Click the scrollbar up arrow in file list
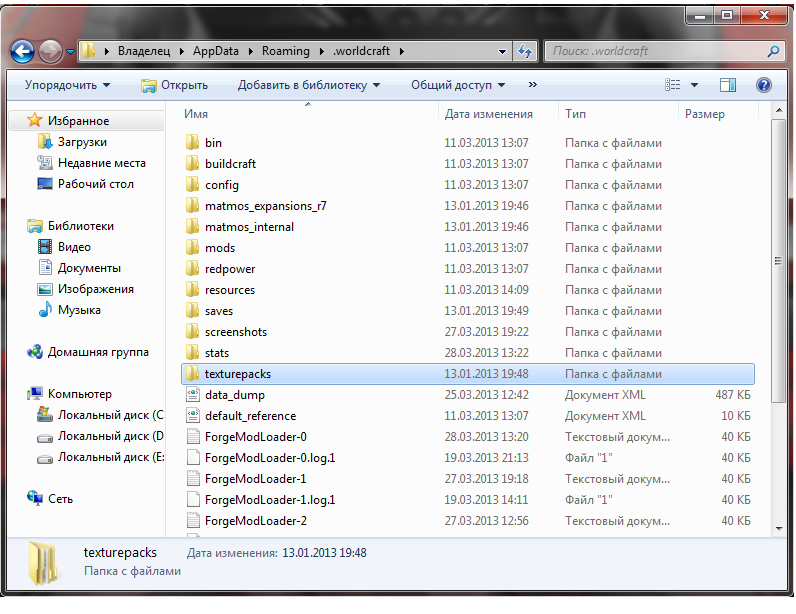This screenshot has height=614, width=796. [779, 110]
